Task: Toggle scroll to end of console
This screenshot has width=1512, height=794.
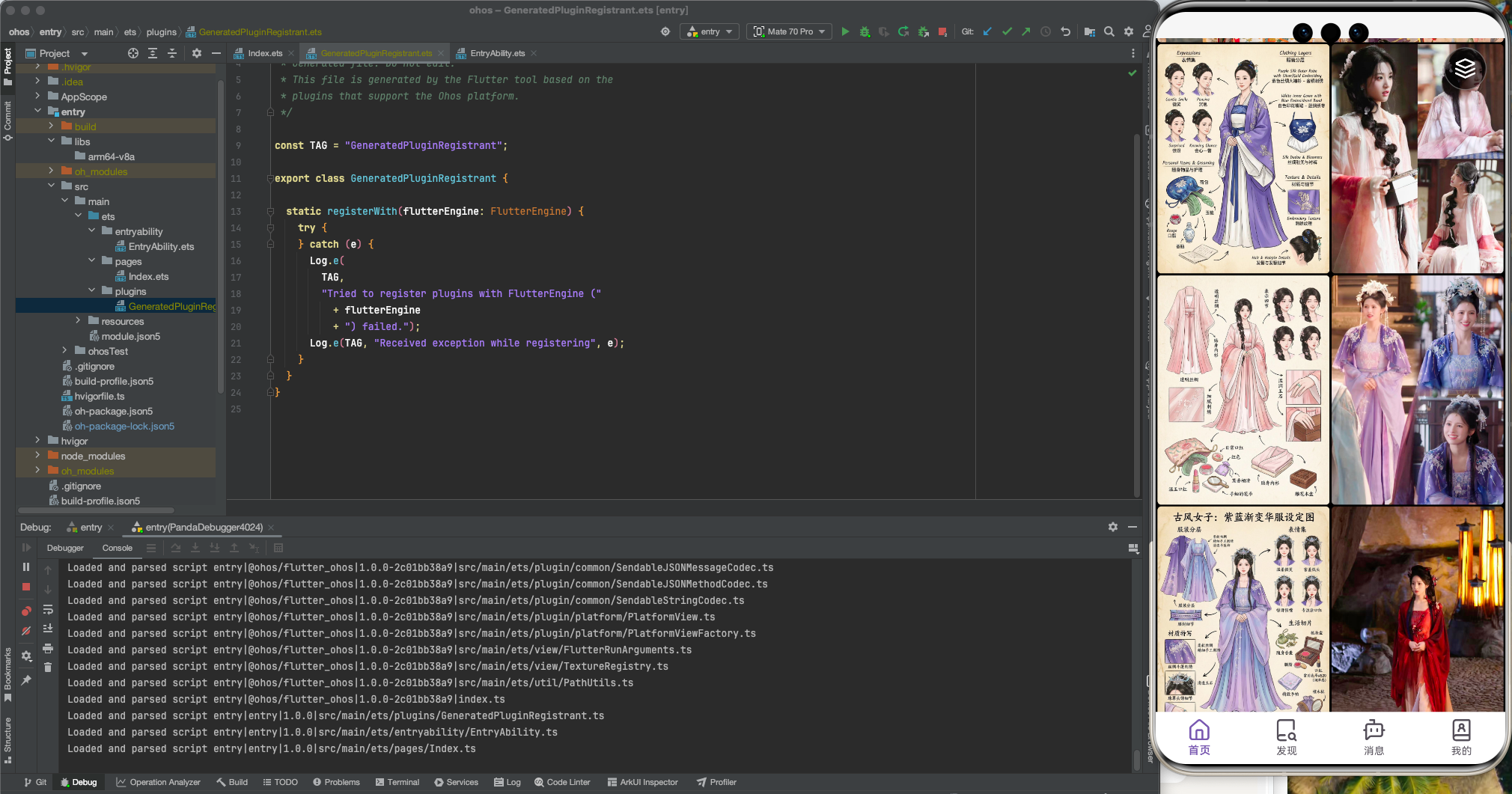Action: pos(48,629)
